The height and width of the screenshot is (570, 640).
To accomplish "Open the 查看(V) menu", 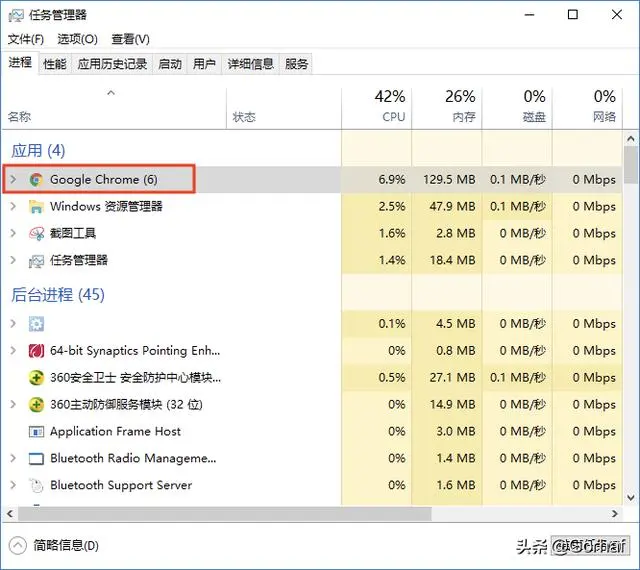I will pos(130,39).
